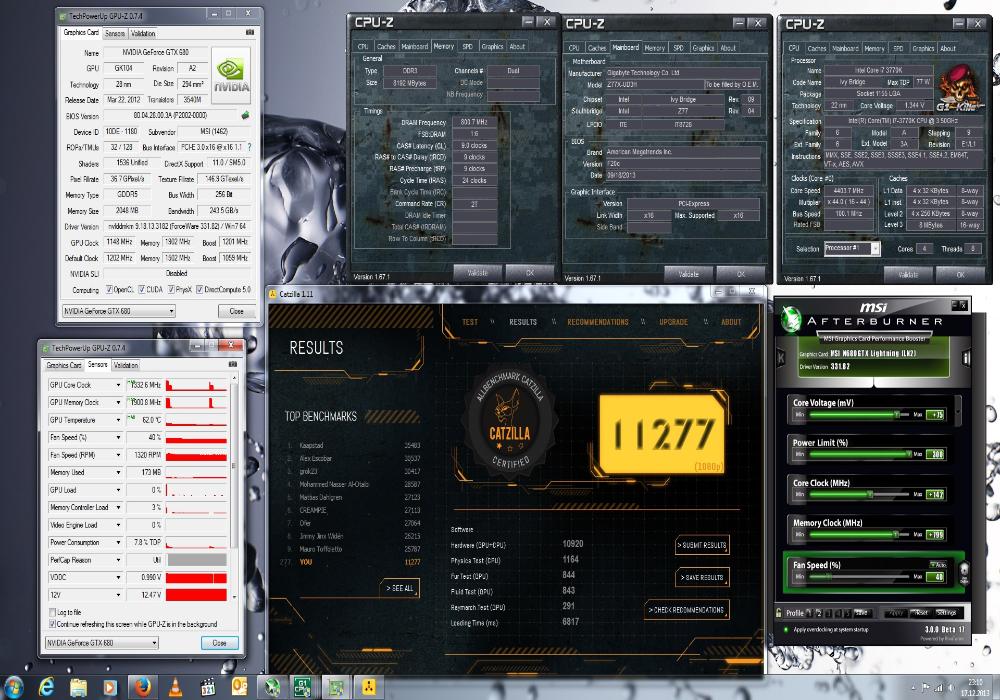Open Caches tab in CPU-Z Mainboard window
The width and height of the screenshot is (1000, 700).
click(x=596, y=48)
